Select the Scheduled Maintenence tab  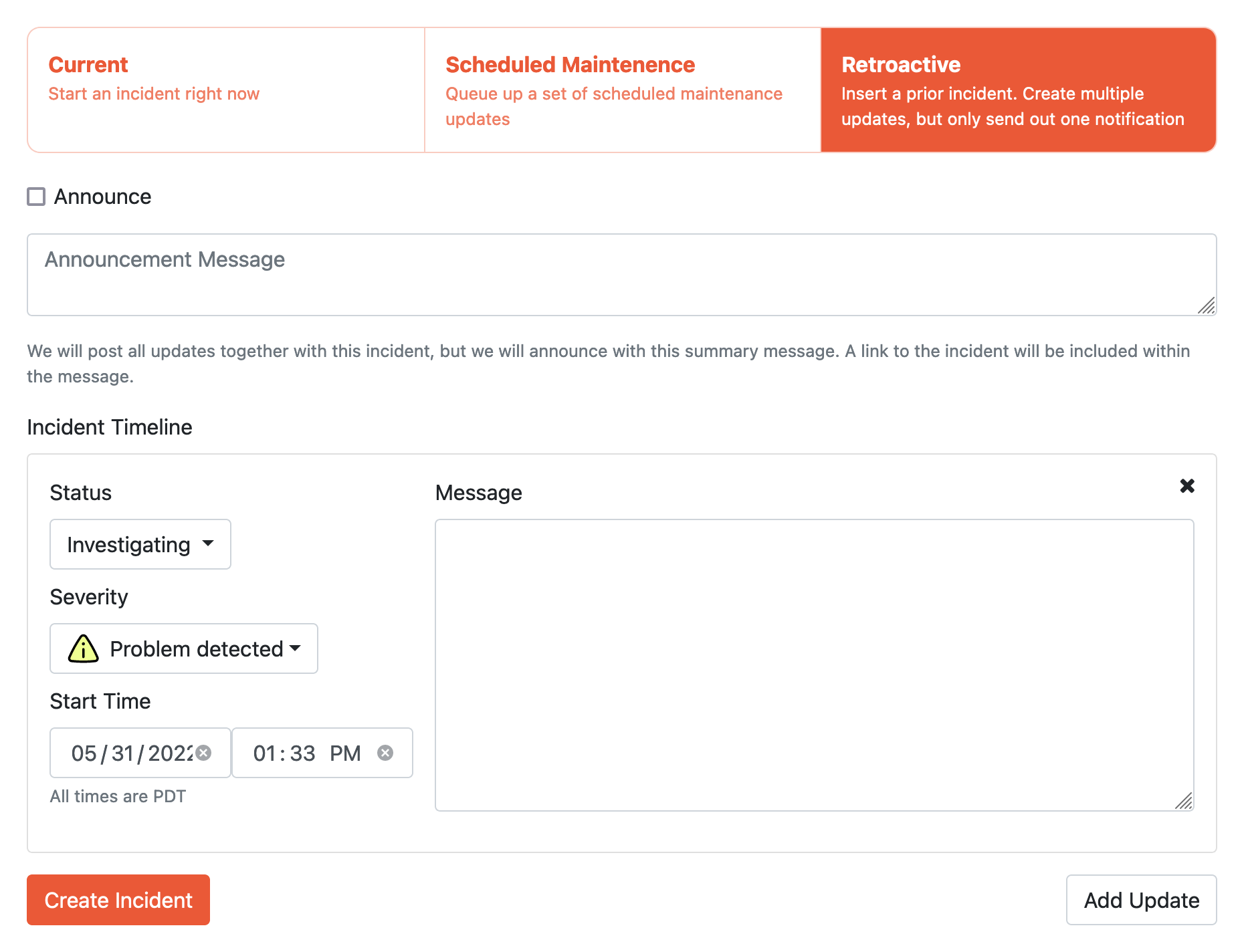click(622, 90)
